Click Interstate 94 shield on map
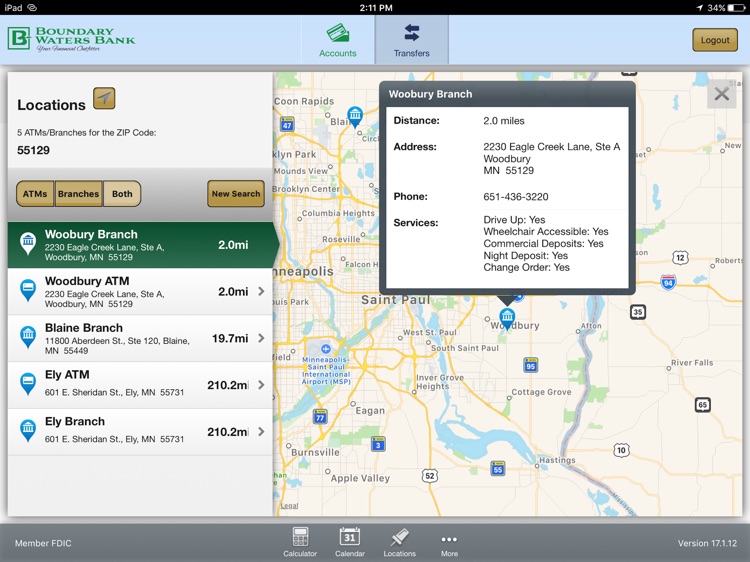The image size is (750, 562). tap(668, 281)
